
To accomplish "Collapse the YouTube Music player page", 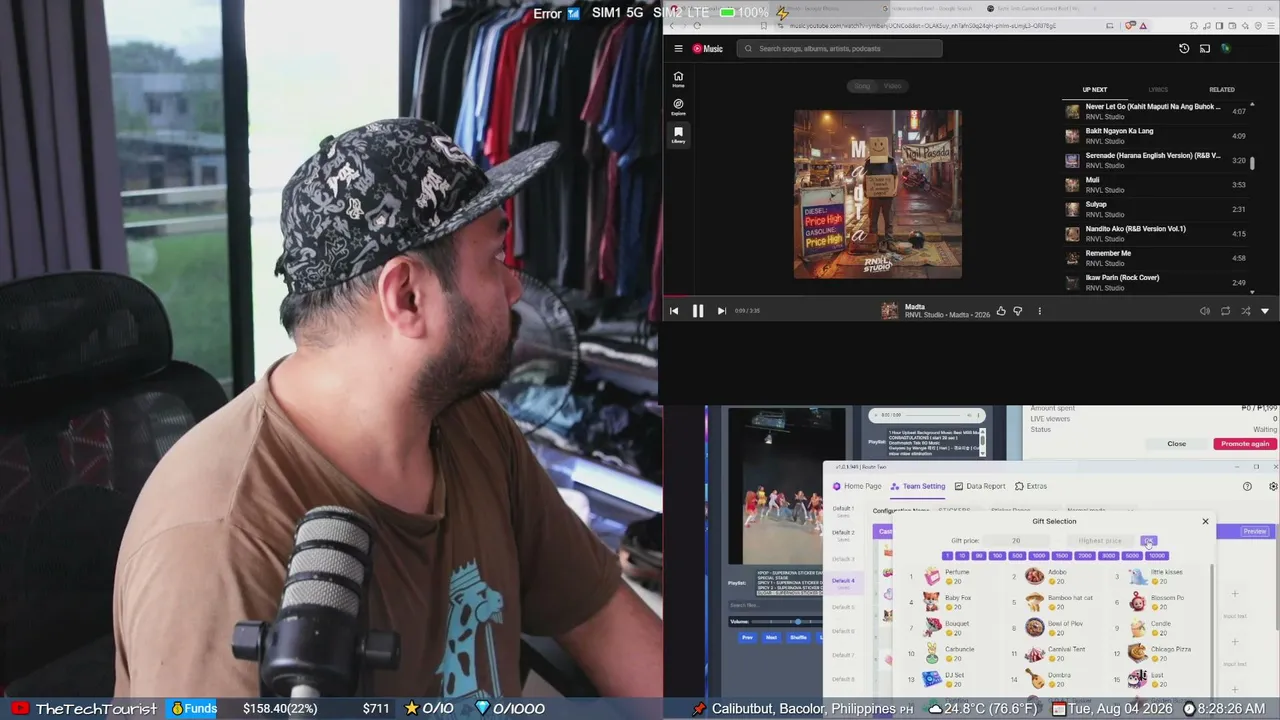I will coord(1265,311).
